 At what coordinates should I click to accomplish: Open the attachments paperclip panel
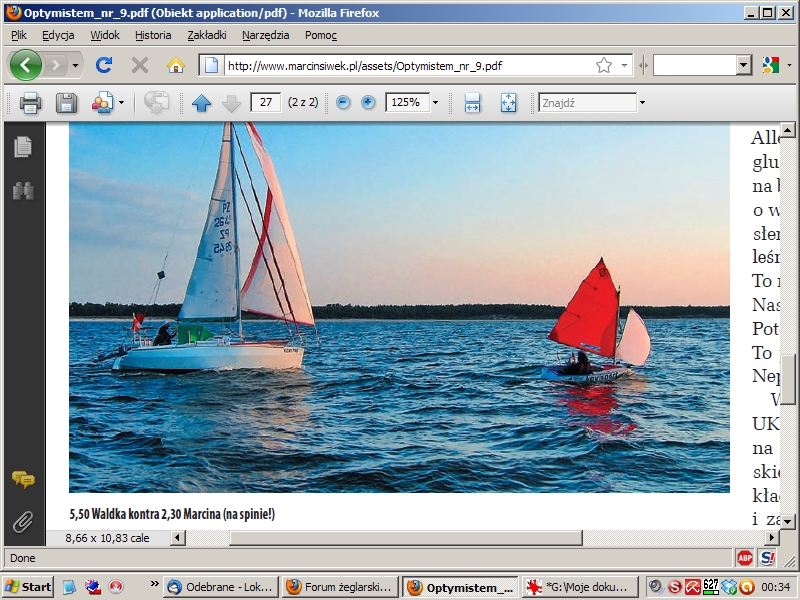click(x=22, y=521)
